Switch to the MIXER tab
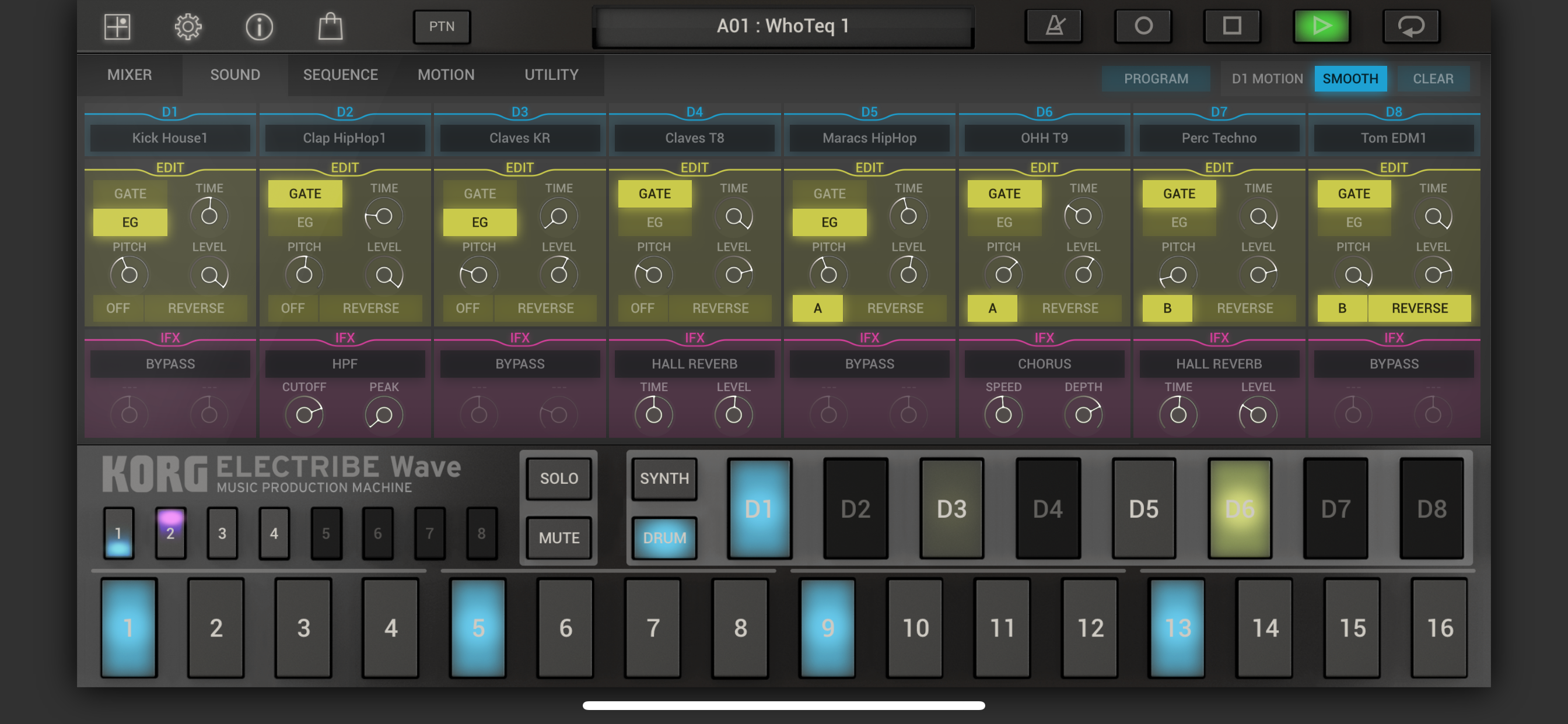The height and width of the screenshot is (724, 1568). click(x=129, y=75)
